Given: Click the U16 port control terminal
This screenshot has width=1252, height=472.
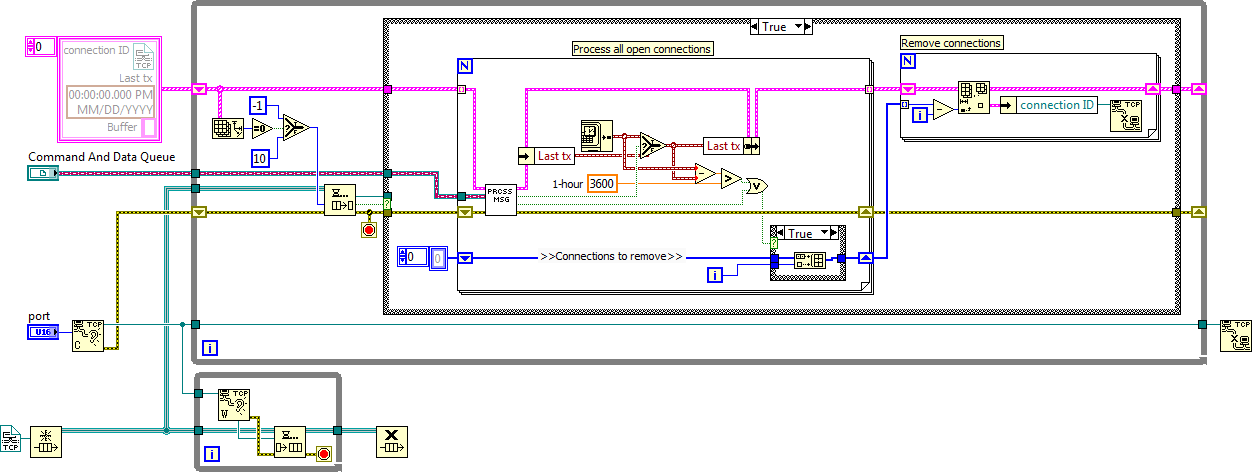Looking at the screenshot, I should 42,332.
